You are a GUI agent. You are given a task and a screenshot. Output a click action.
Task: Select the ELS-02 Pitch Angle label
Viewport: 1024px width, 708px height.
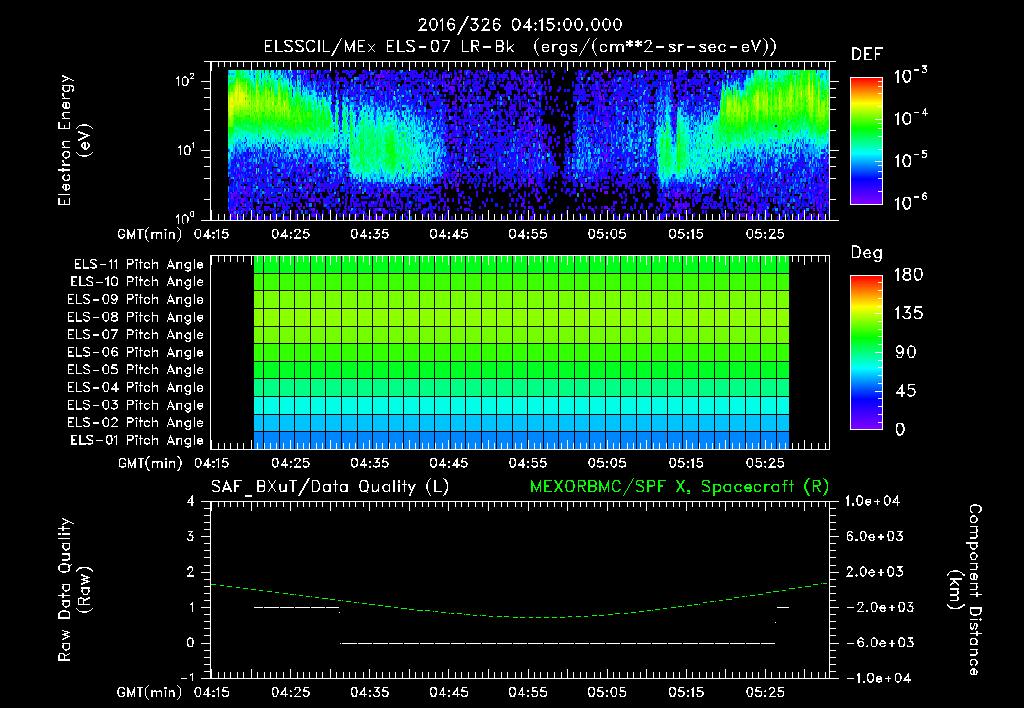[135, 423]
